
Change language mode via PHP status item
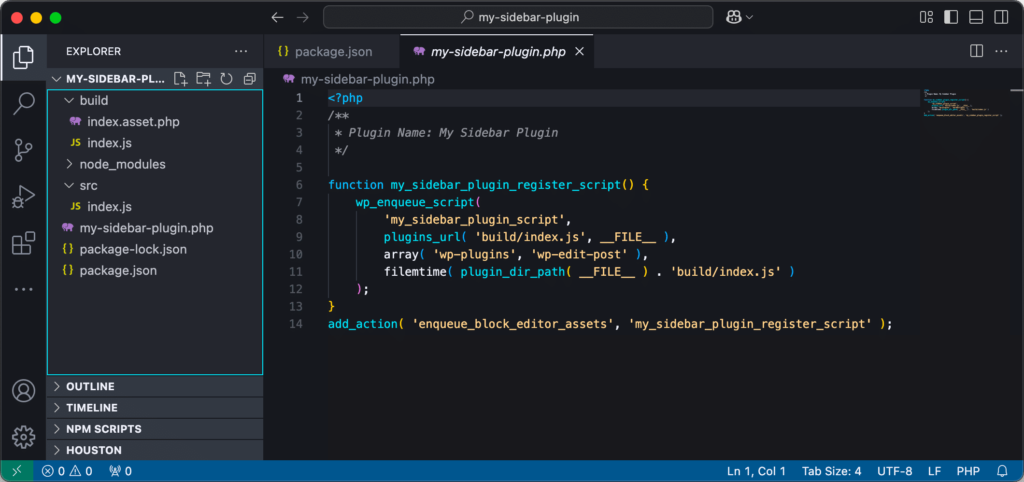967,471
